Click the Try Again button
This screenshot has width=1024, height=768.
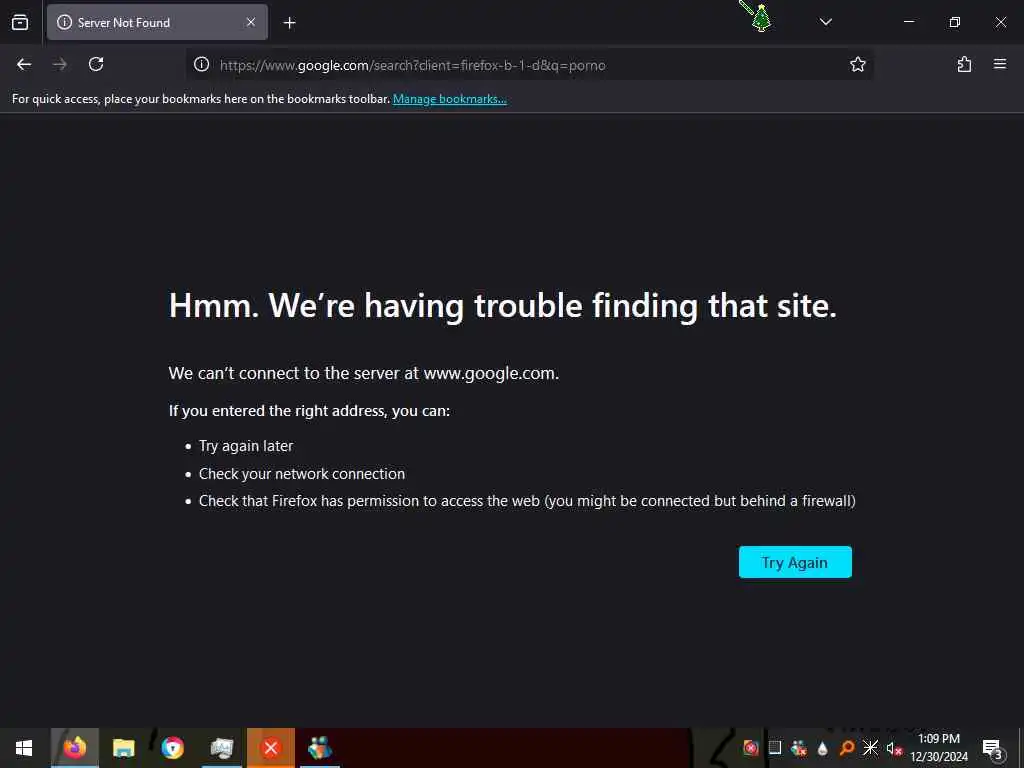[795, 562]
